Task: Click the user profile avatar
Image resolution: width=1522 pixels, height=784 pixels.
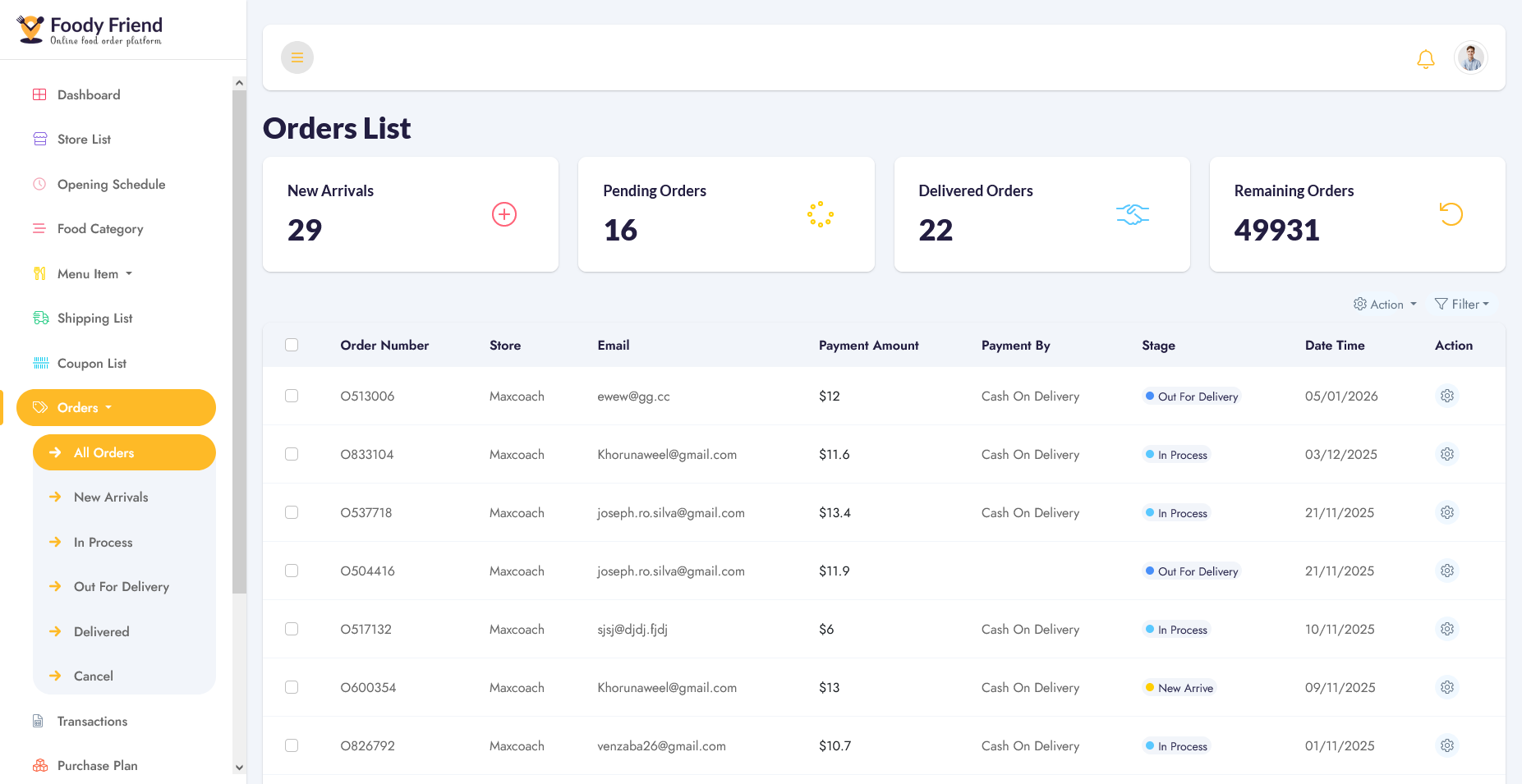Action: tap(1471, 57)
